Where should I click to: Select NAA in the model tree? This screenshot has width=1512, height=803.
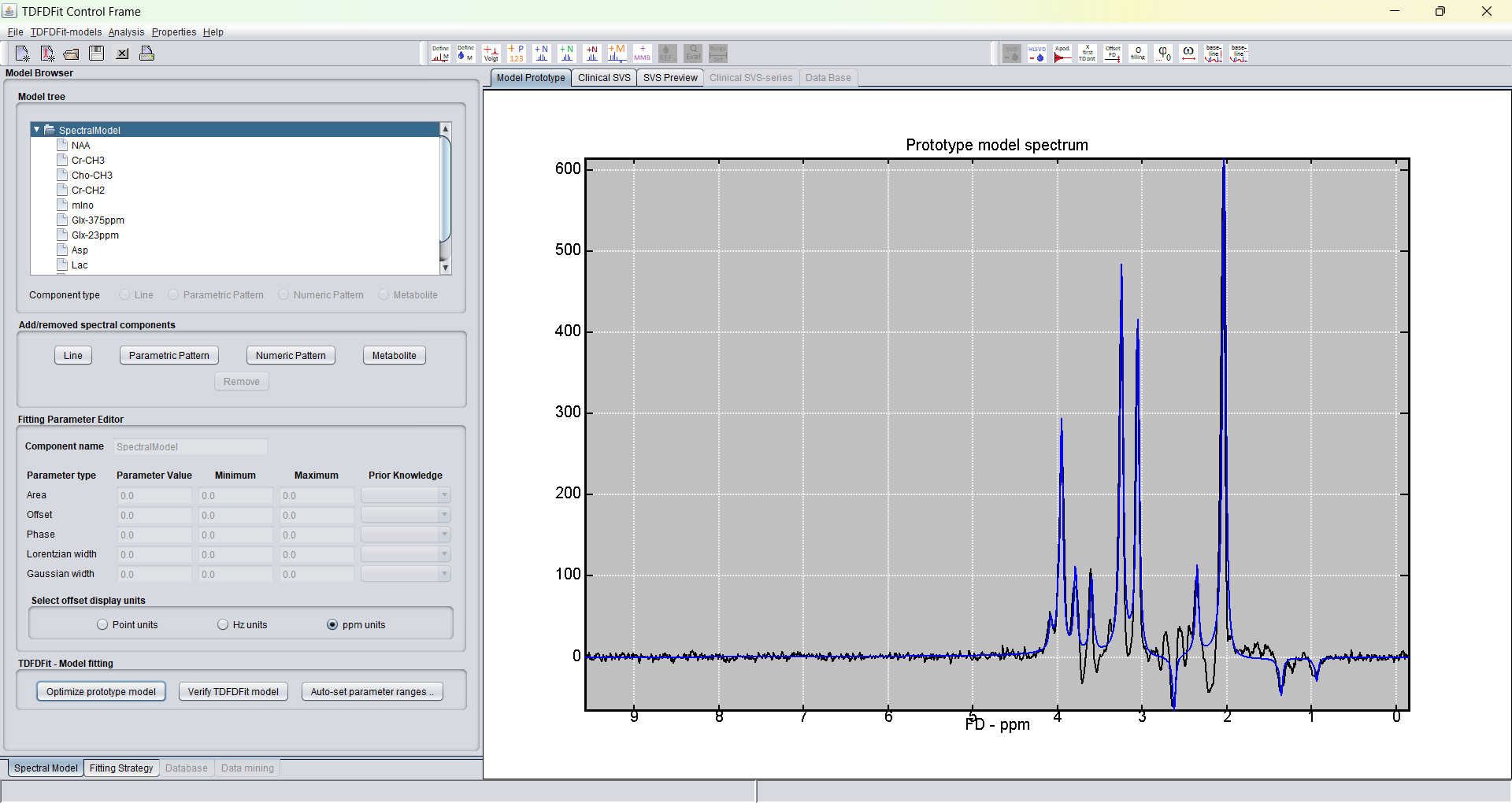pos(80,146)
